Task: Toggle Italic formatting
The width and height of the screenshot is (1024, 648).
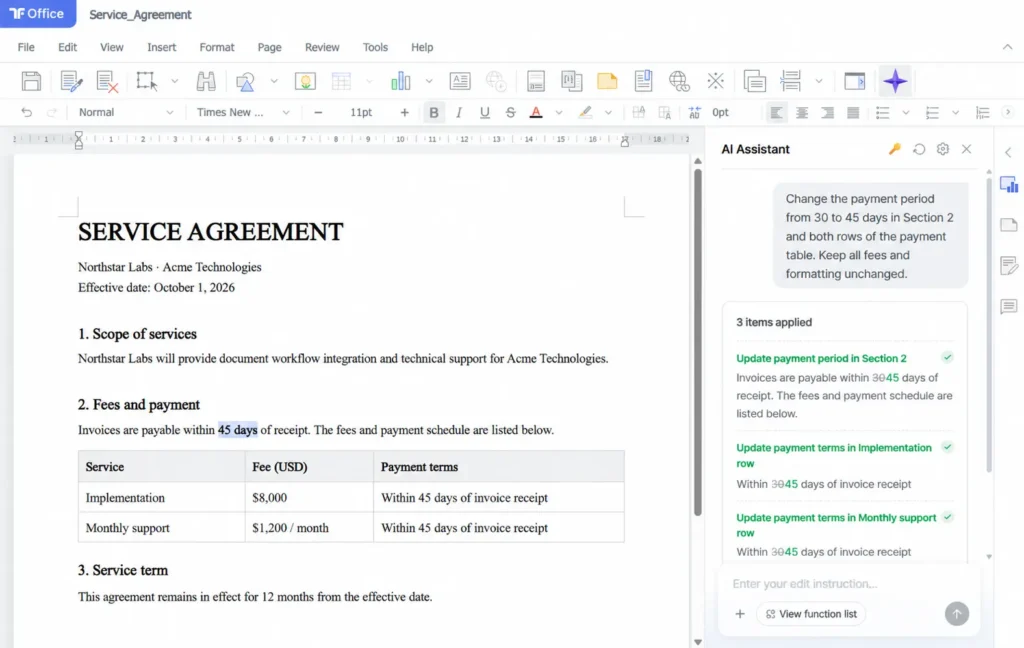Action: point(459,112)
